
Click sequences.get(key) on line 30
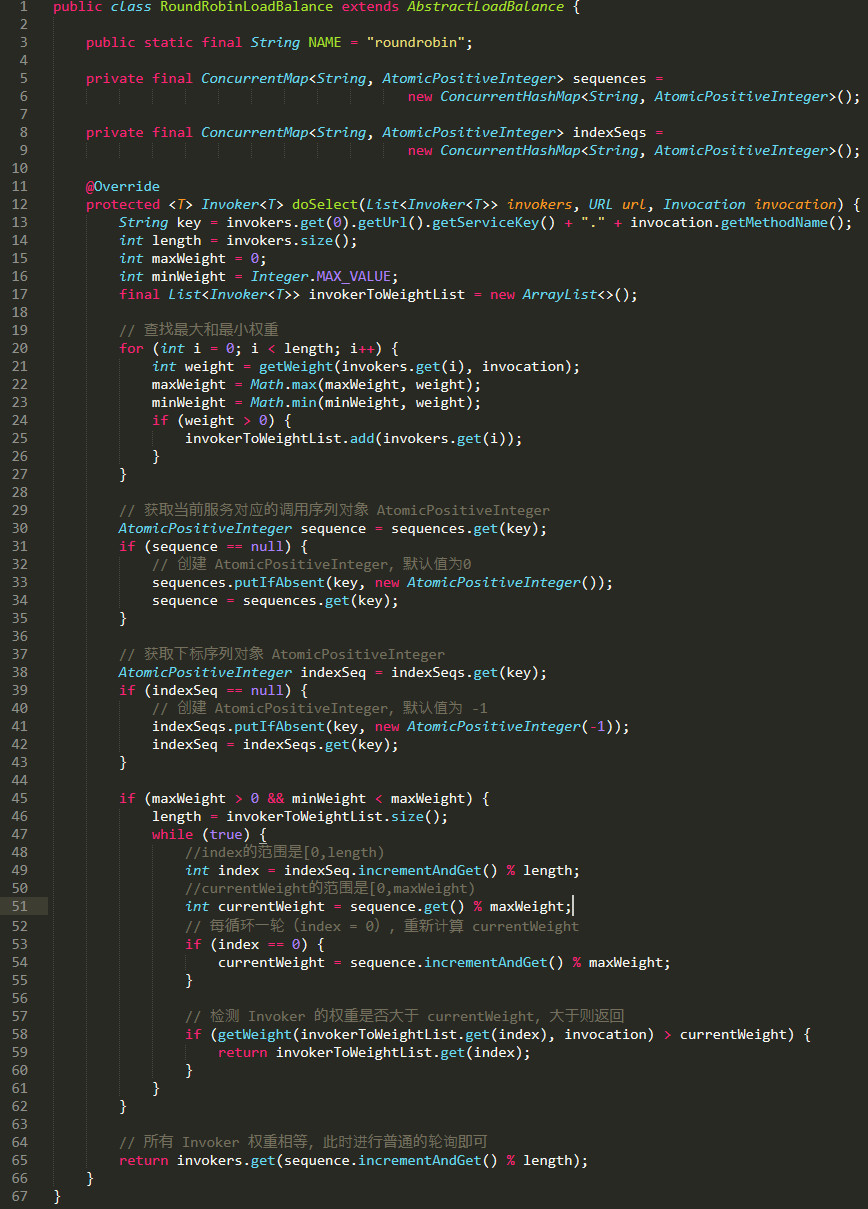pos(465,529)
